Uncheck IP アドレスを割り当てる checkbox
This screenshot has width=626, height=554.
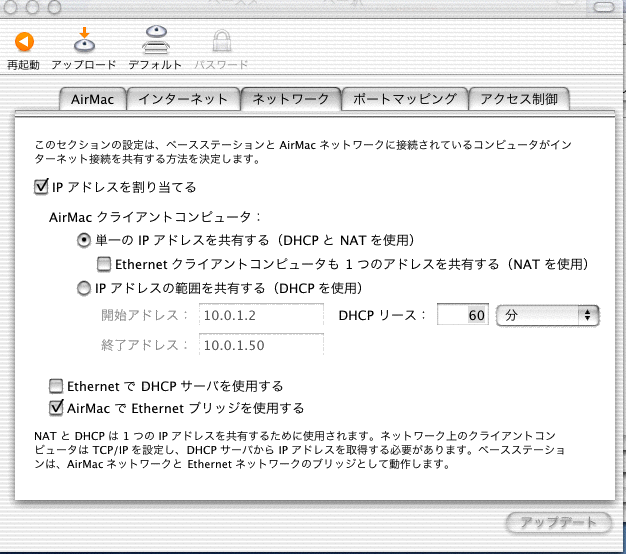coord(41,186)
